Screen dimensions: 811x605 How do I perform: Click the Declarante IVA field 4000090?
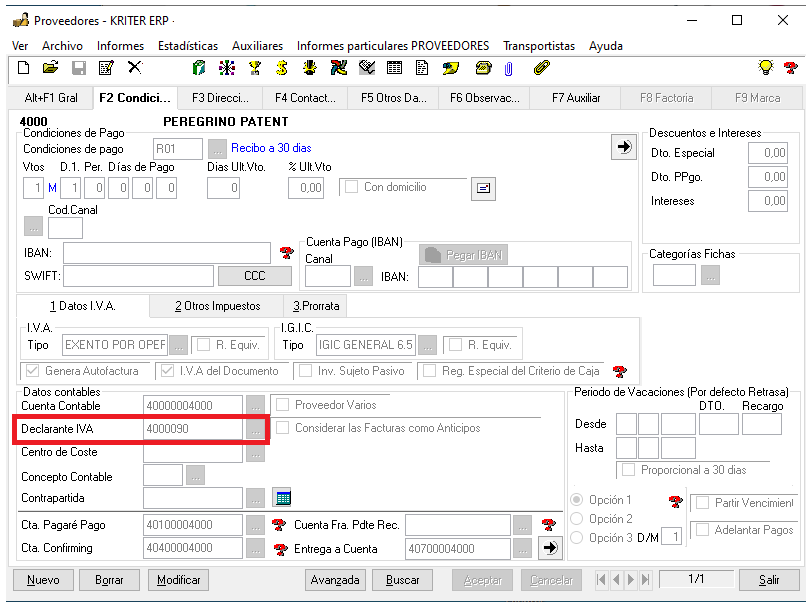[x=192, y=429]
